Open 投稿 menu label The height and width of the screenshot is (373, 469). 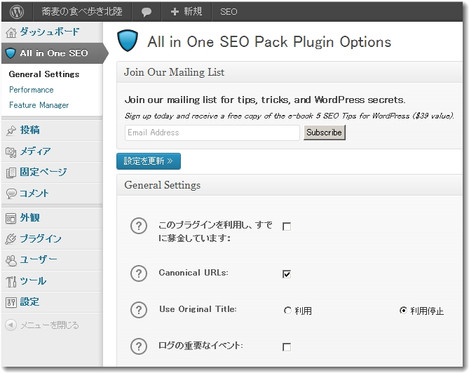[30, 130]
